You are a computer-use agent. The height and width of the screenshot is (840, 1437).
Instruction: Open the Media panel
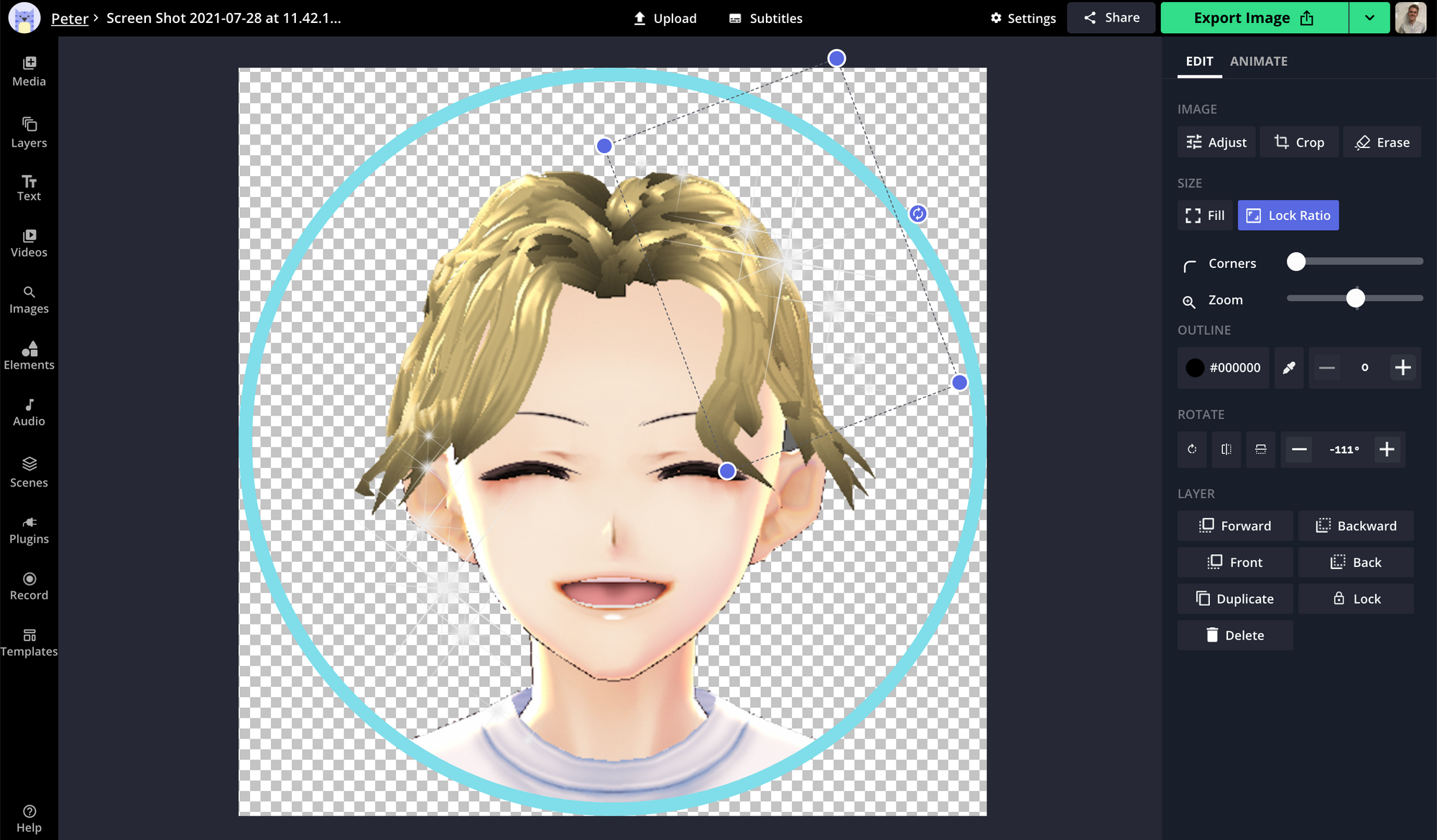[29, 70]
